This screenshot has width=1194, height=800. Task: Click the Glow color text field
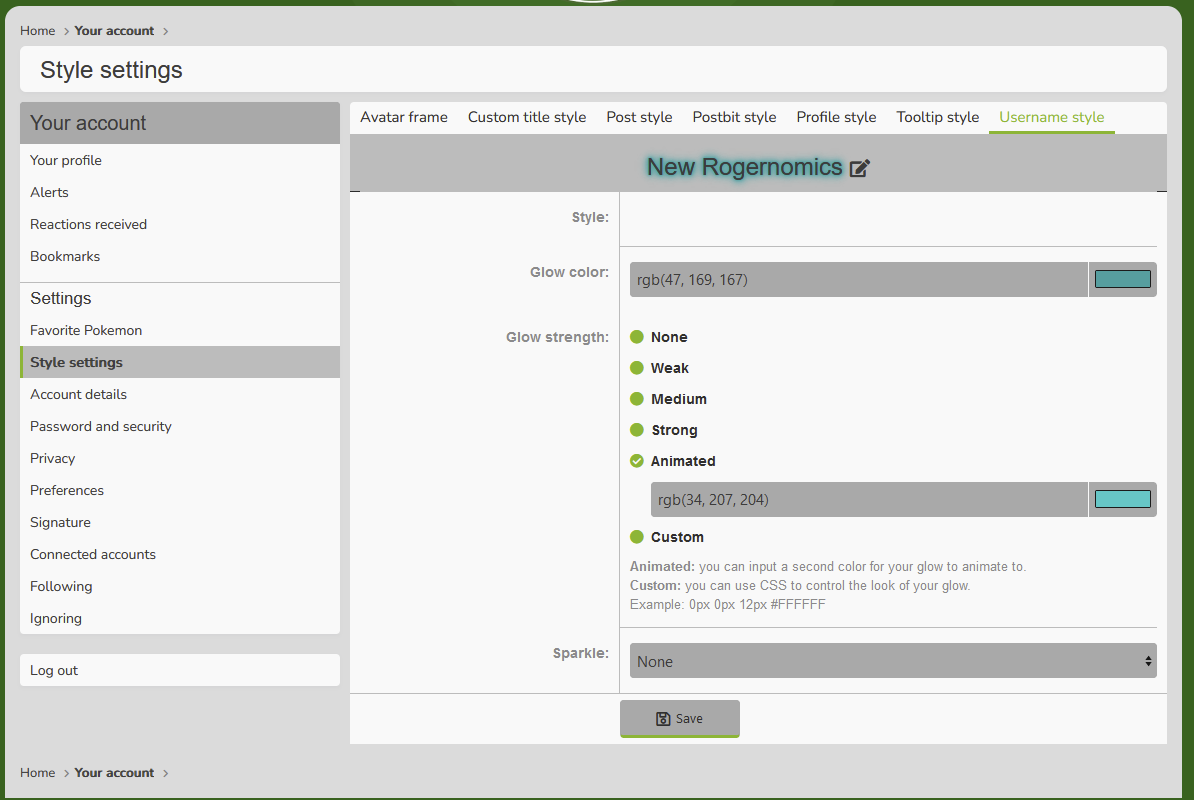858,280
